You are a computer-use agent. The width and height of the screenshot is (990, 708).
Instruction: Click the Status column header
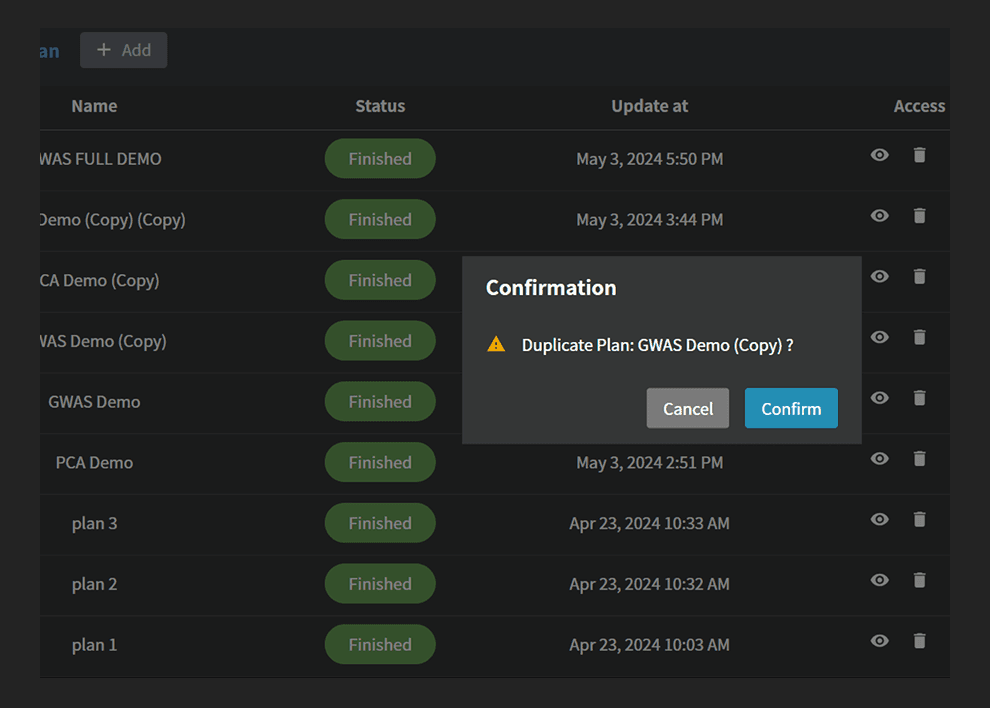point(380,106)
